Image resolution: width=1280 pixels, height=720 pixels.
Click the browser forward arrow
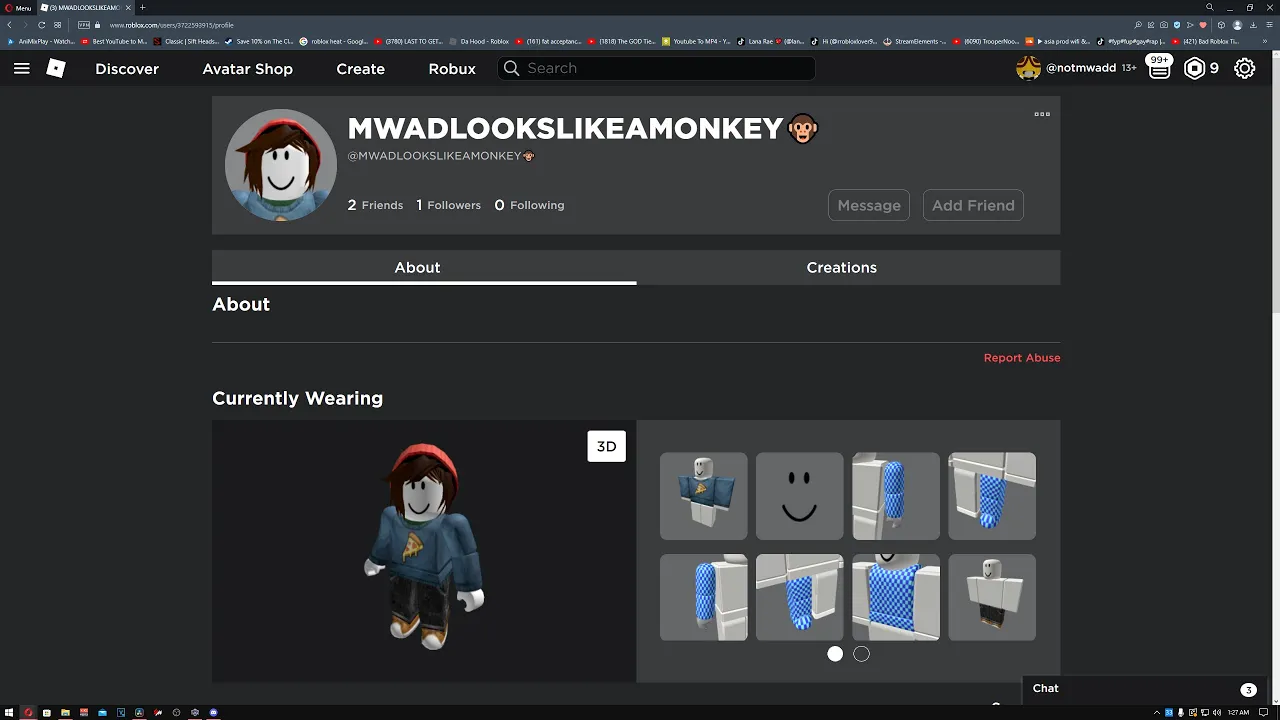[25, 25]
